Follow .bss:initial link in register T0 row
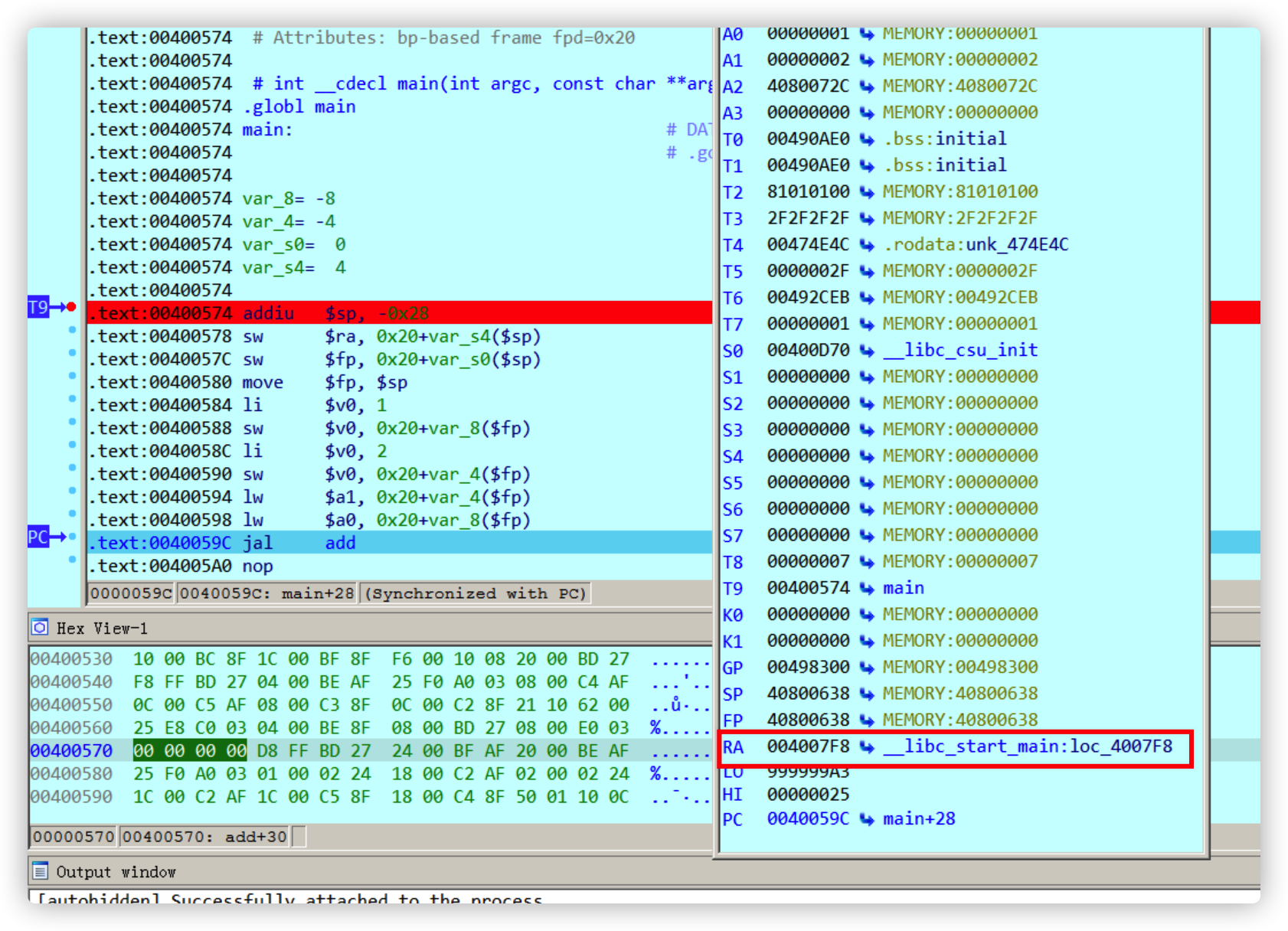 point(945,139)
